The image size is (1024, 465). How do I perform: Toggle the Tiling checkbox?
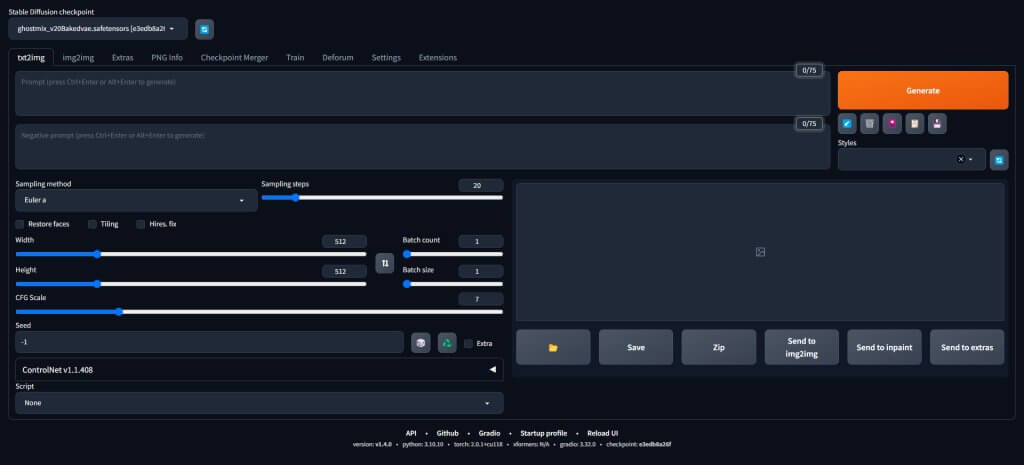[x=93, y=224]
